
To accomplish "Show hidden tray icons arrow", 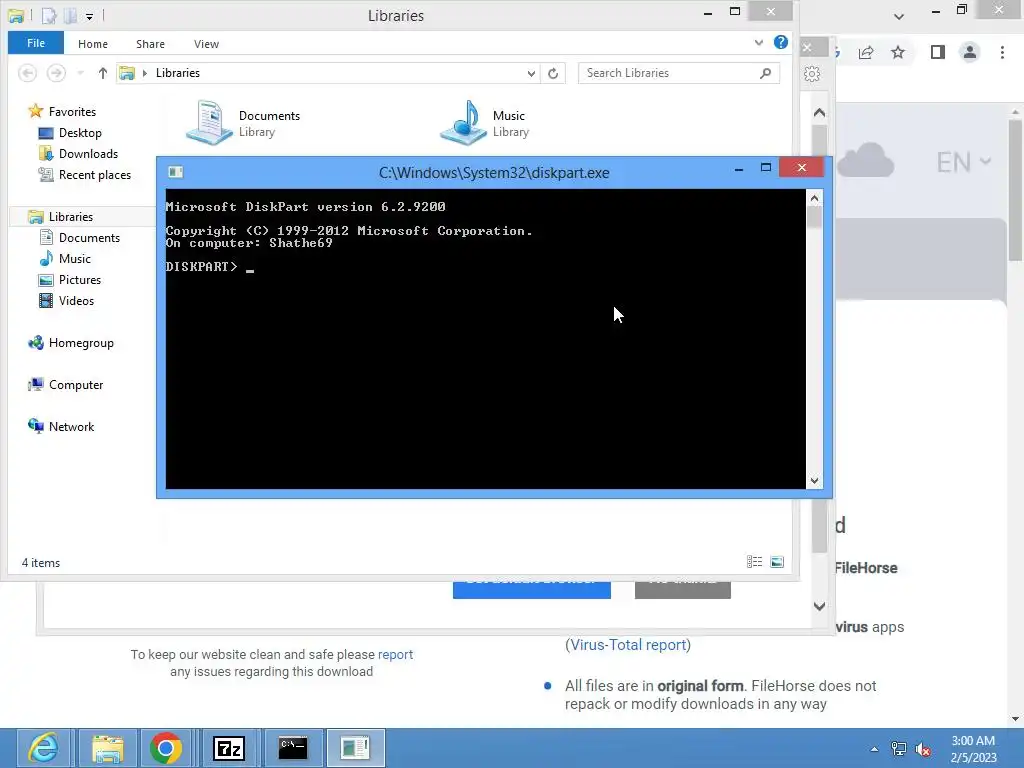I will click(x=874, y=749).
